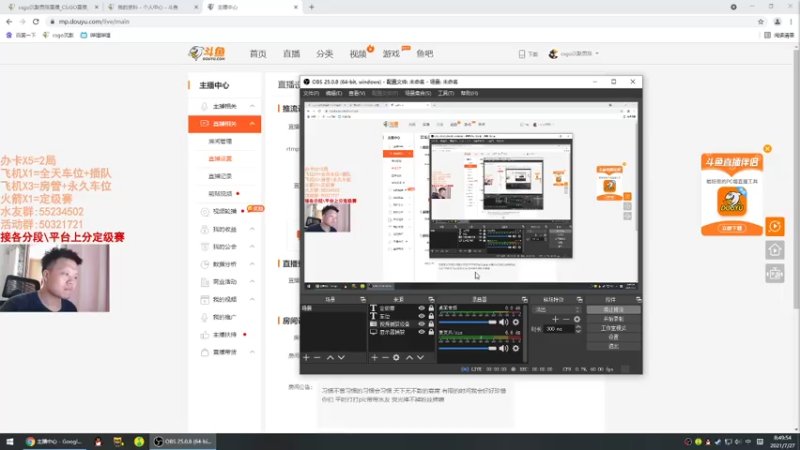Open 设置 settings button in OBS controls
The image size is (800, 450).
coord(613,337)
